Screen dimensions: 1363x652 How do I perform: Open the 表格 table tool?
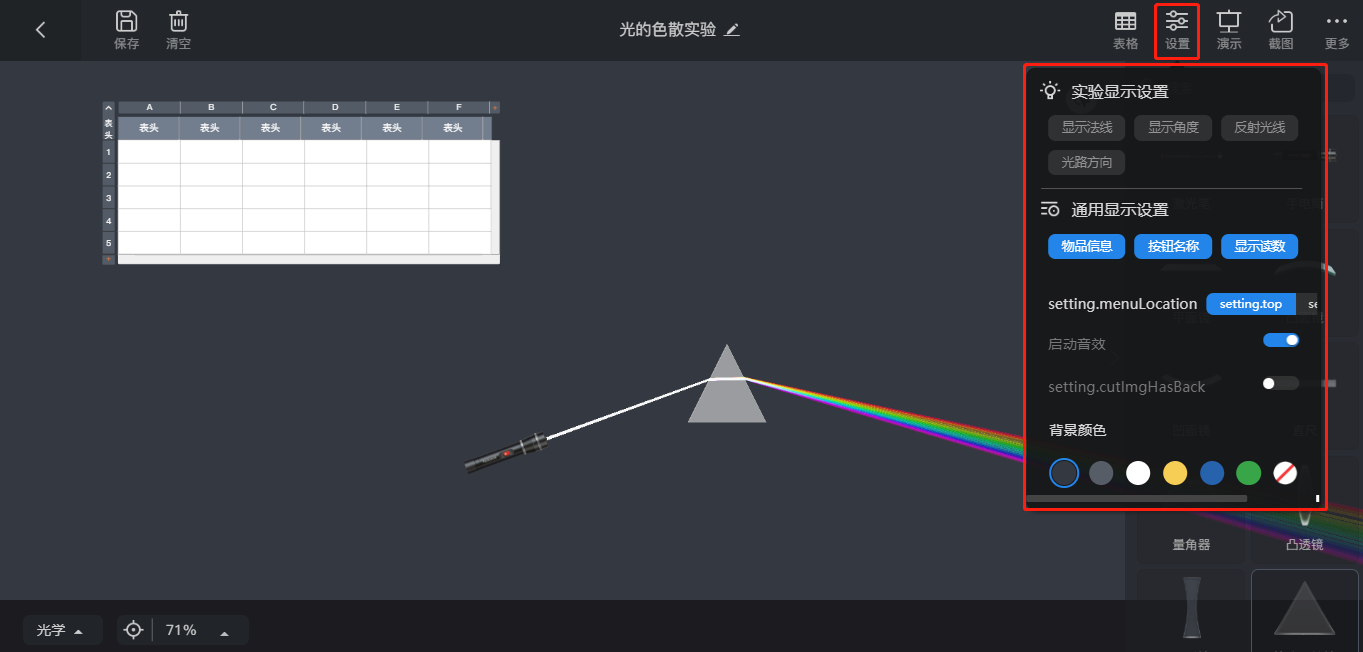pyautogui.click(x=1125, y=21)
